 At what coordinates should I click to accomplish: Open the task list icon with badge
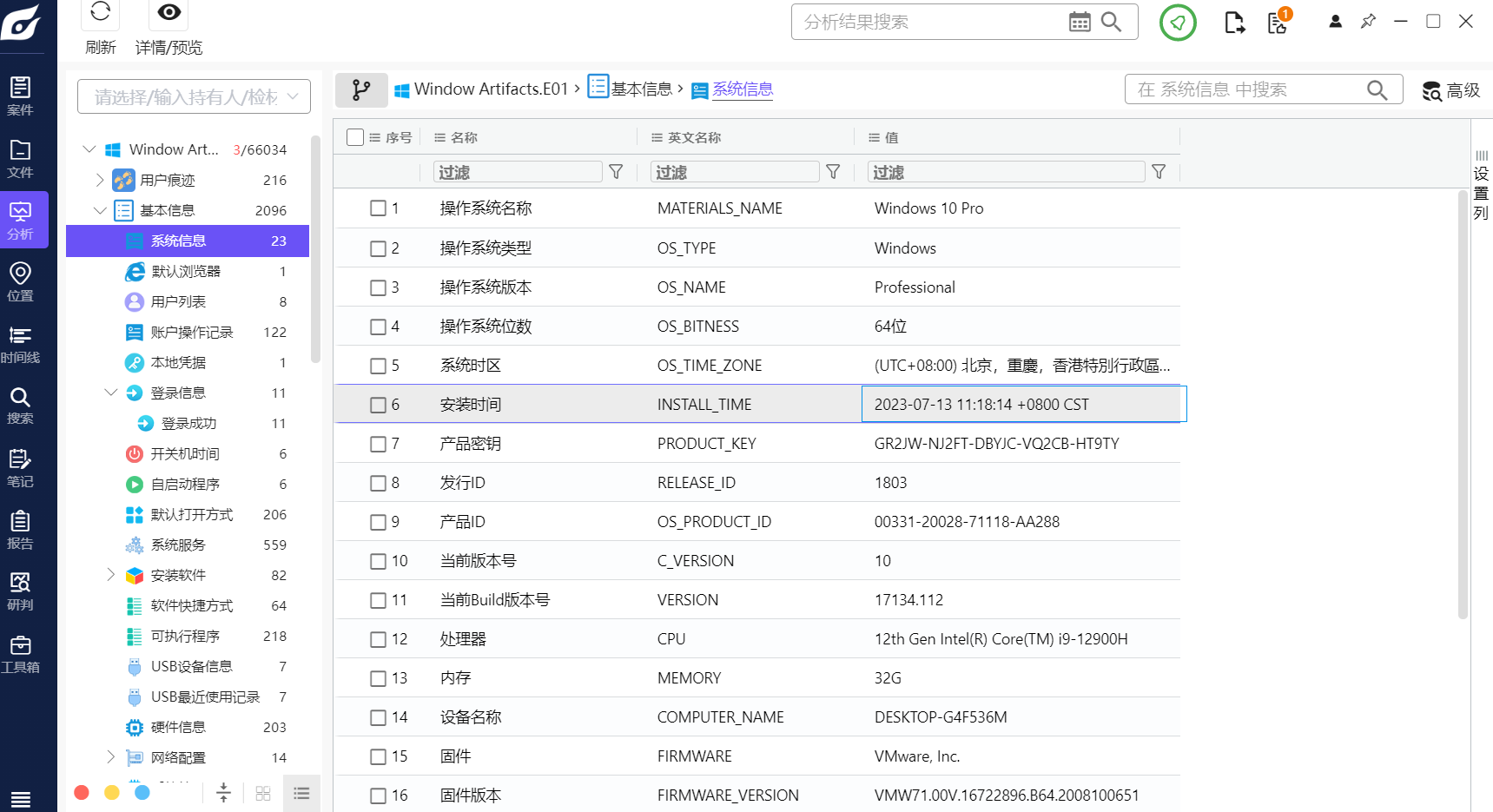[1278, 22]
